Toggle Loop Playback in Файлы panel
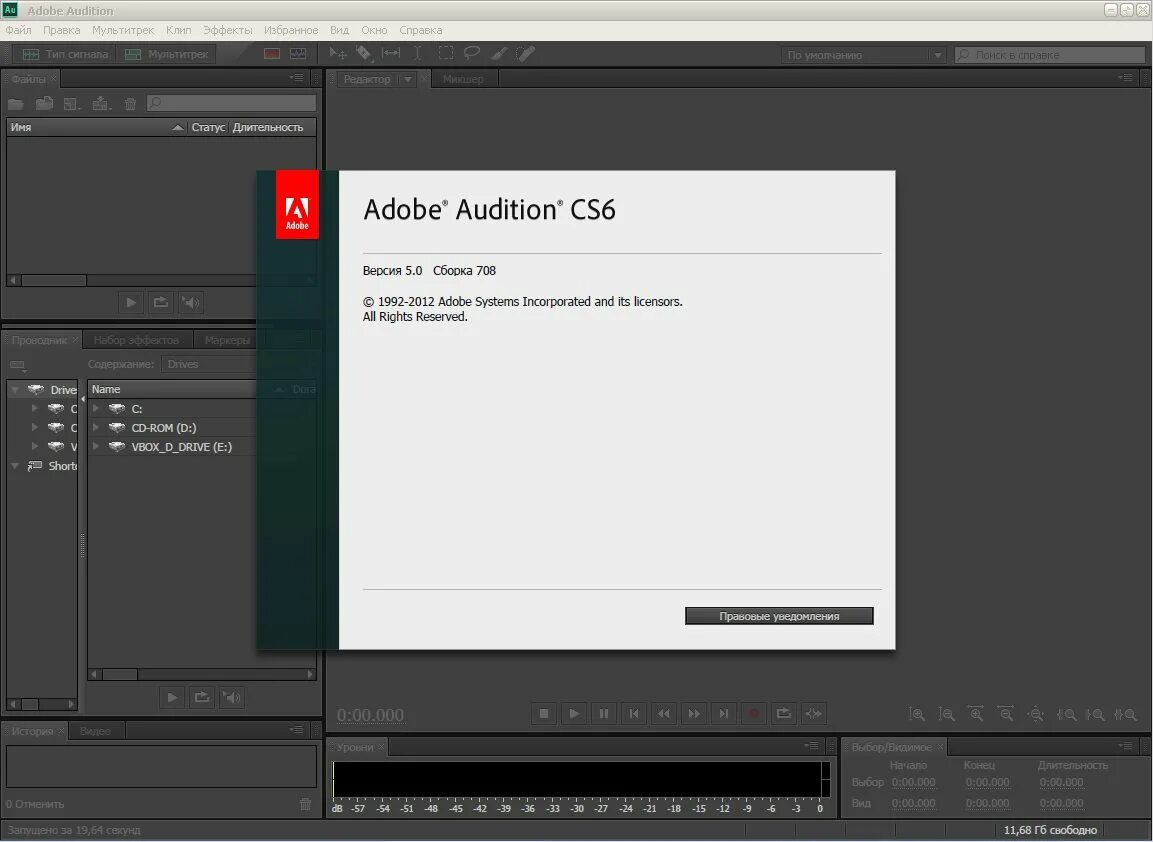The width and height of the screenshot is (1153, 842). click(160, 302)
